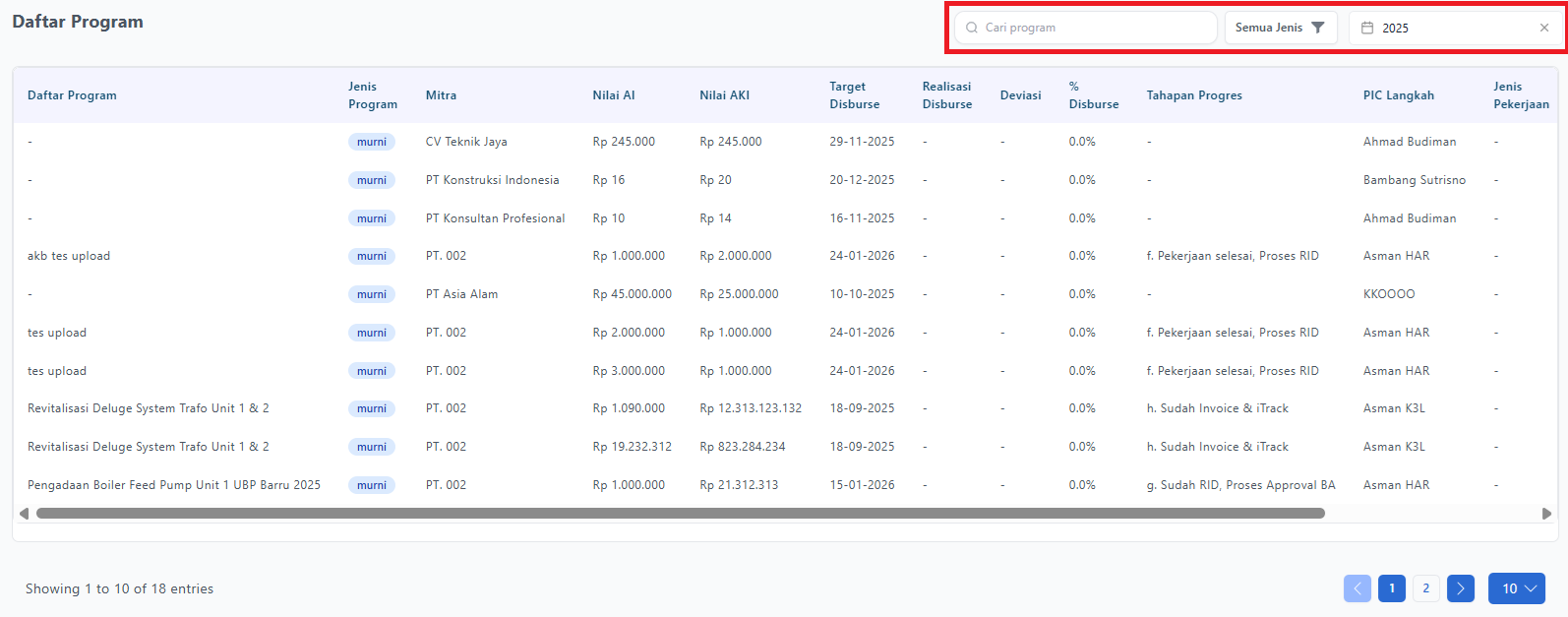The height and width of the screenshot is (617, 1568).
Task: Click the calendar icon beside 2025
Action: 1367,28
